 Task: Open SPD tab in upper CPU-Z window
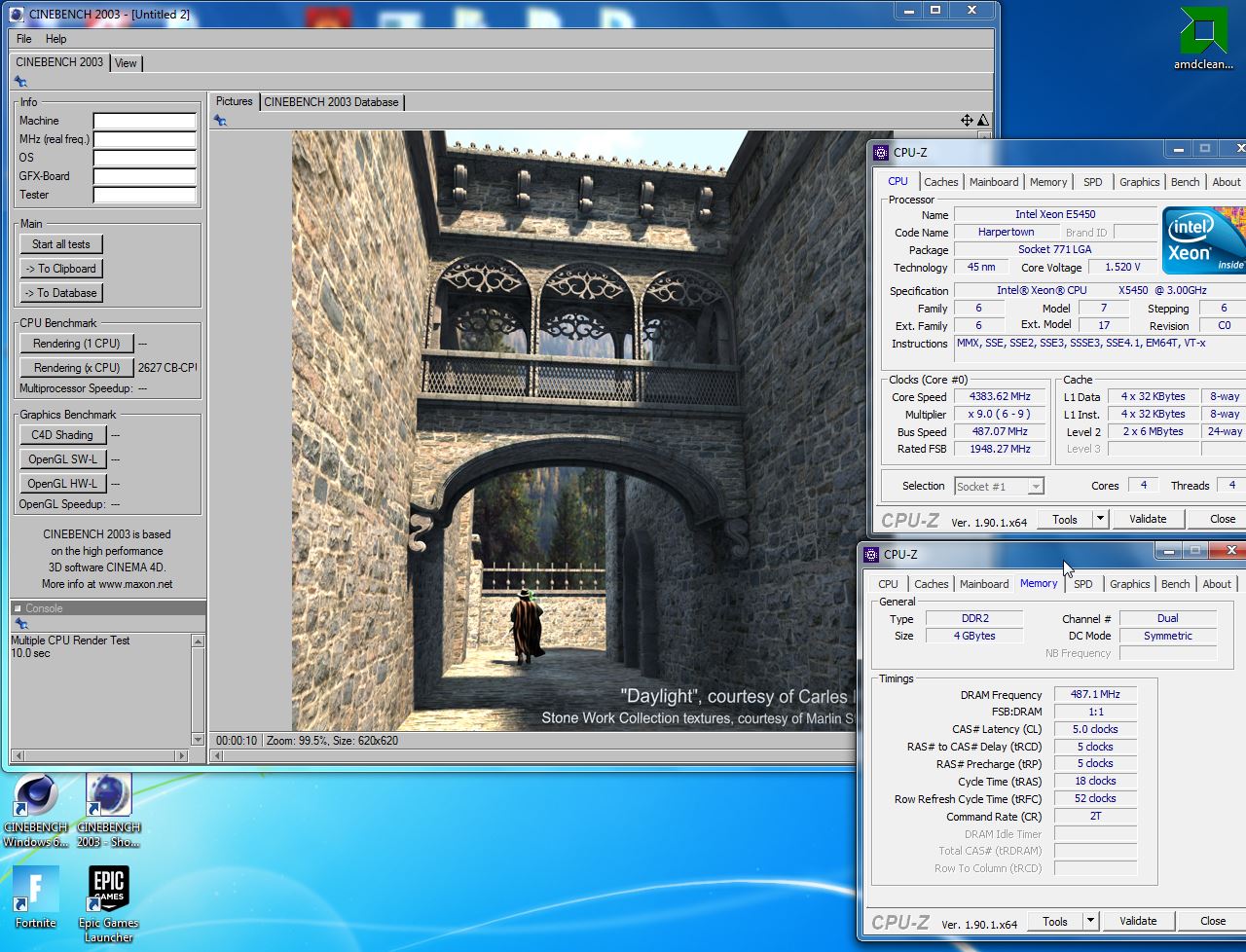click(1093, 182)
